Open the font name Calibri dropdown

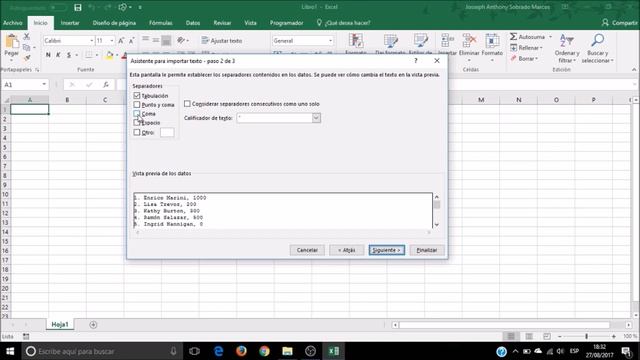tap(91, 40)
